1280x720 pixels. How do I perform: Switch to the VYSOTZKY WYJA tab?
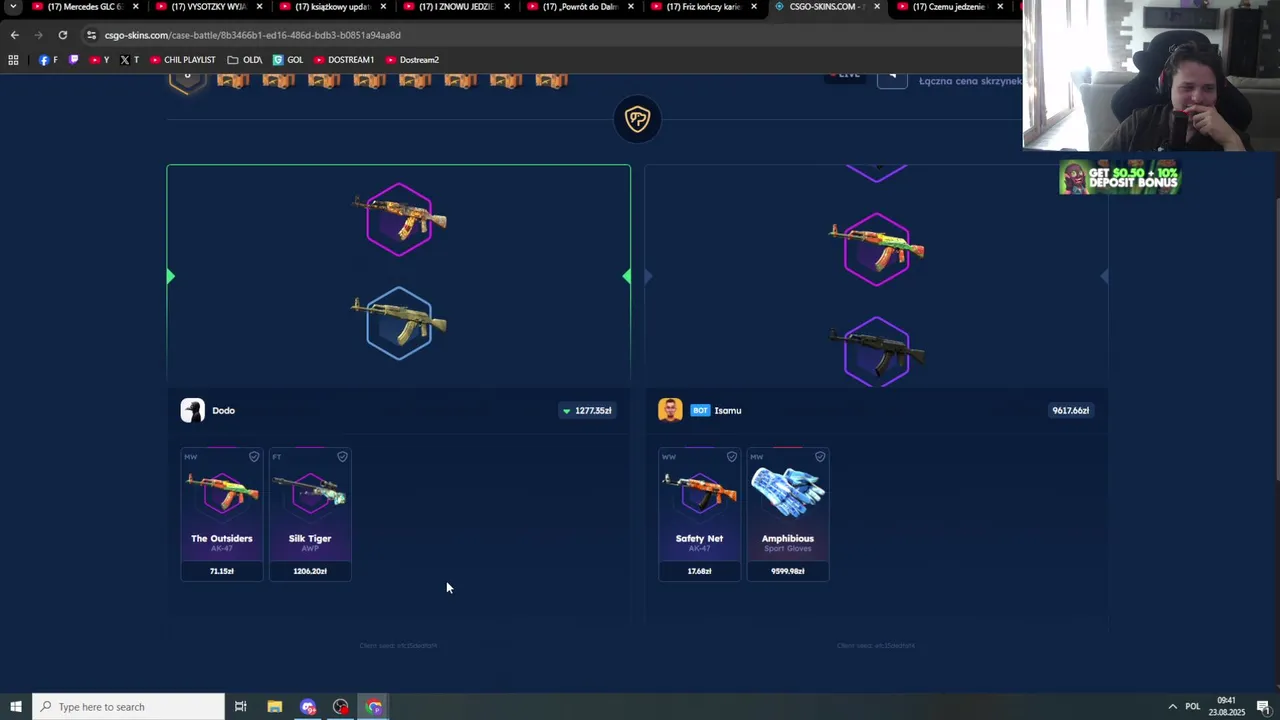click(x=208, y=7)
